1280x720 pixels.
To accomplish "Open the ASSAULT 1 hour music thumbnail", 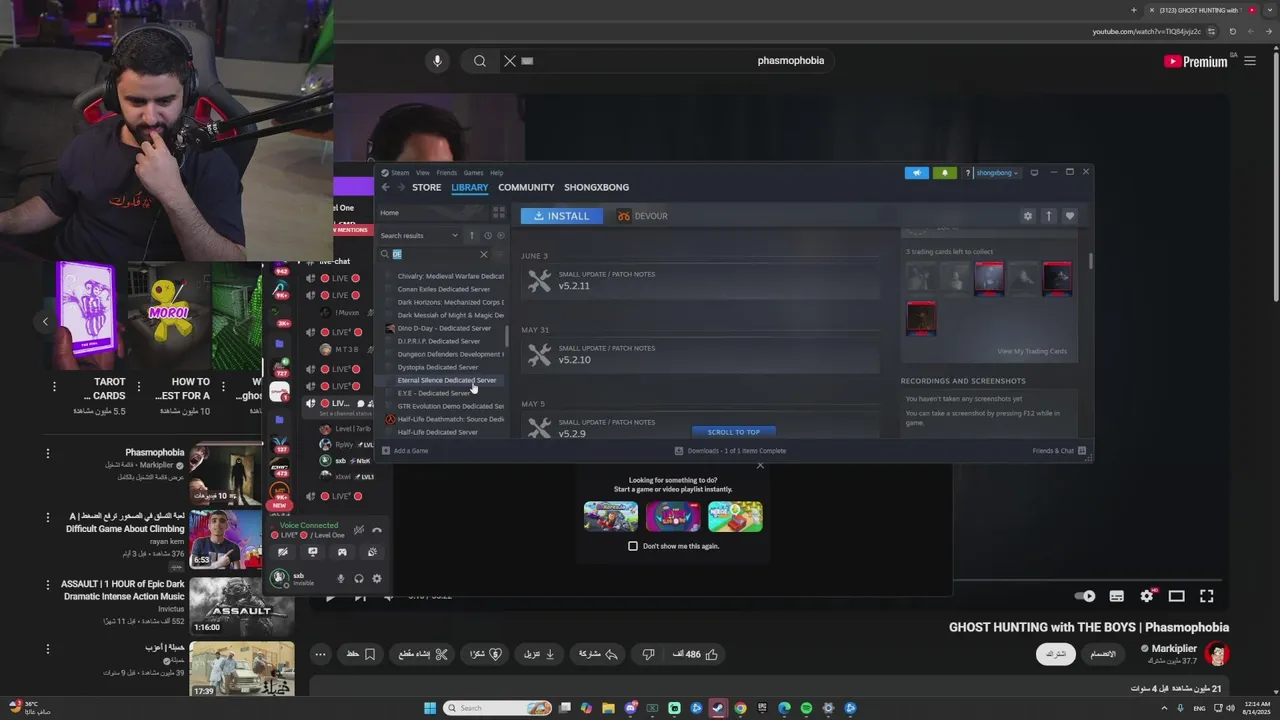I will click(x=242, y=605).
